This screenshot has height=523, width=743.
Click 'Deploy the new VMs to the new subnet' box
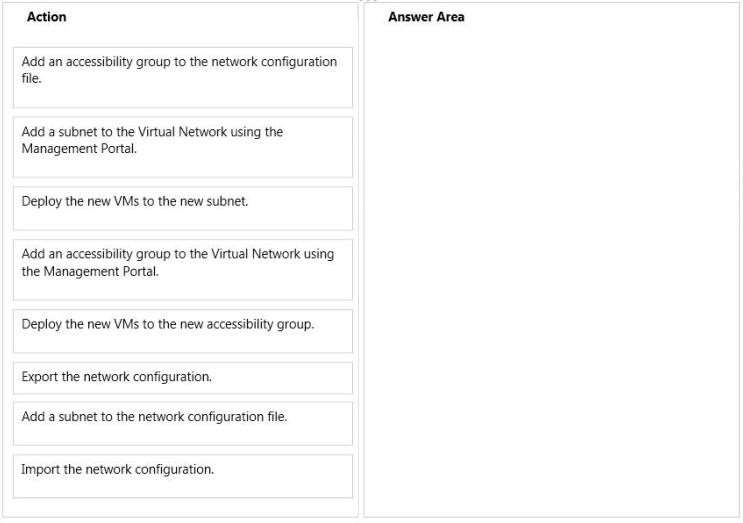coord(183,208)
